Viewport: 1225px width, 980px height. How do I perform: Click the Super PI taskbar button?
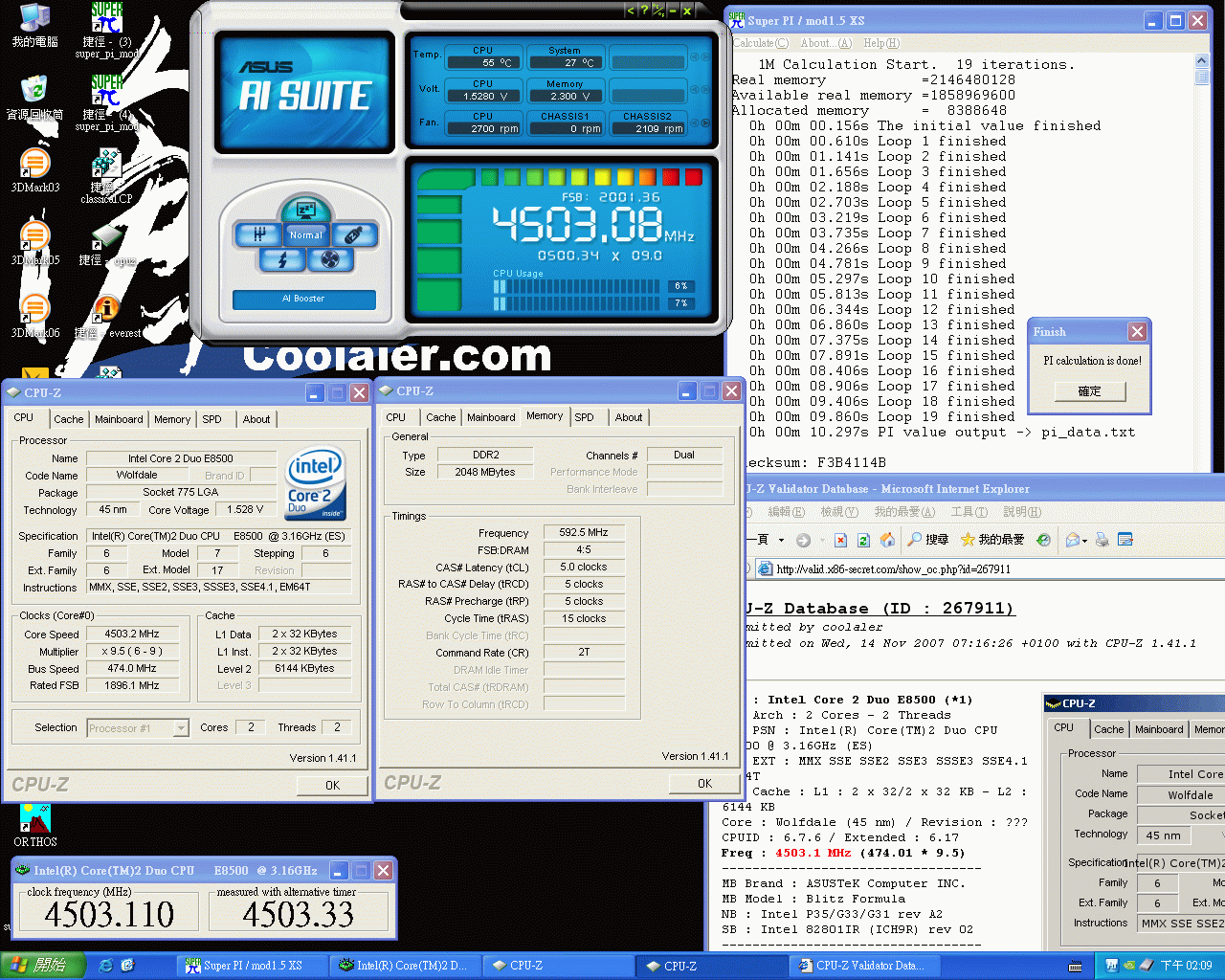tap(253, 966)
